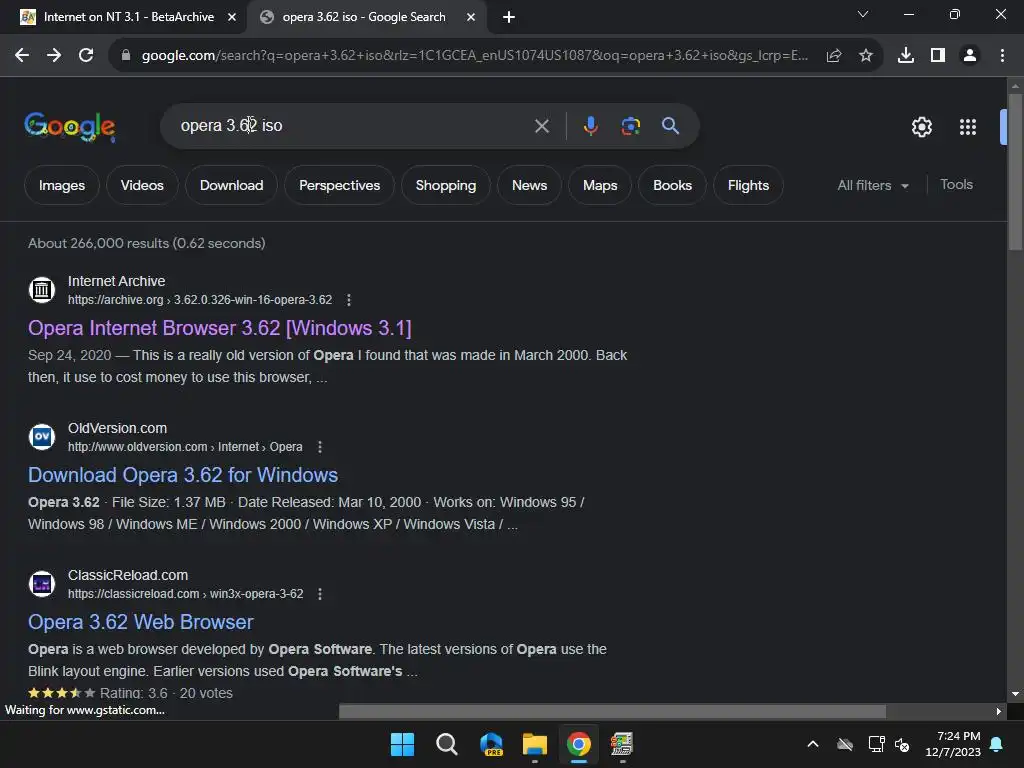Filter results by Images
The height and width of the screenshot is (768, 1024).
coord(62,185)
